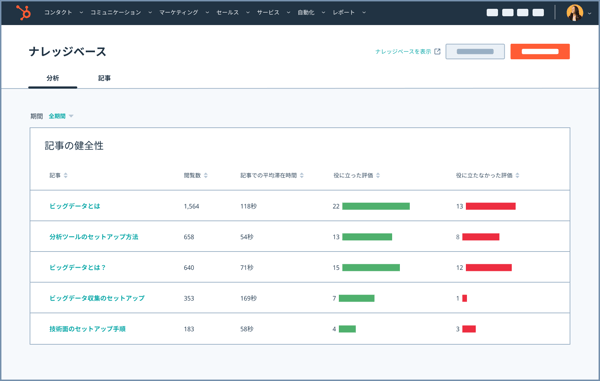Click the green bar with value 15
The height and width of the screenshot is (381, 600).
point(371,267)
